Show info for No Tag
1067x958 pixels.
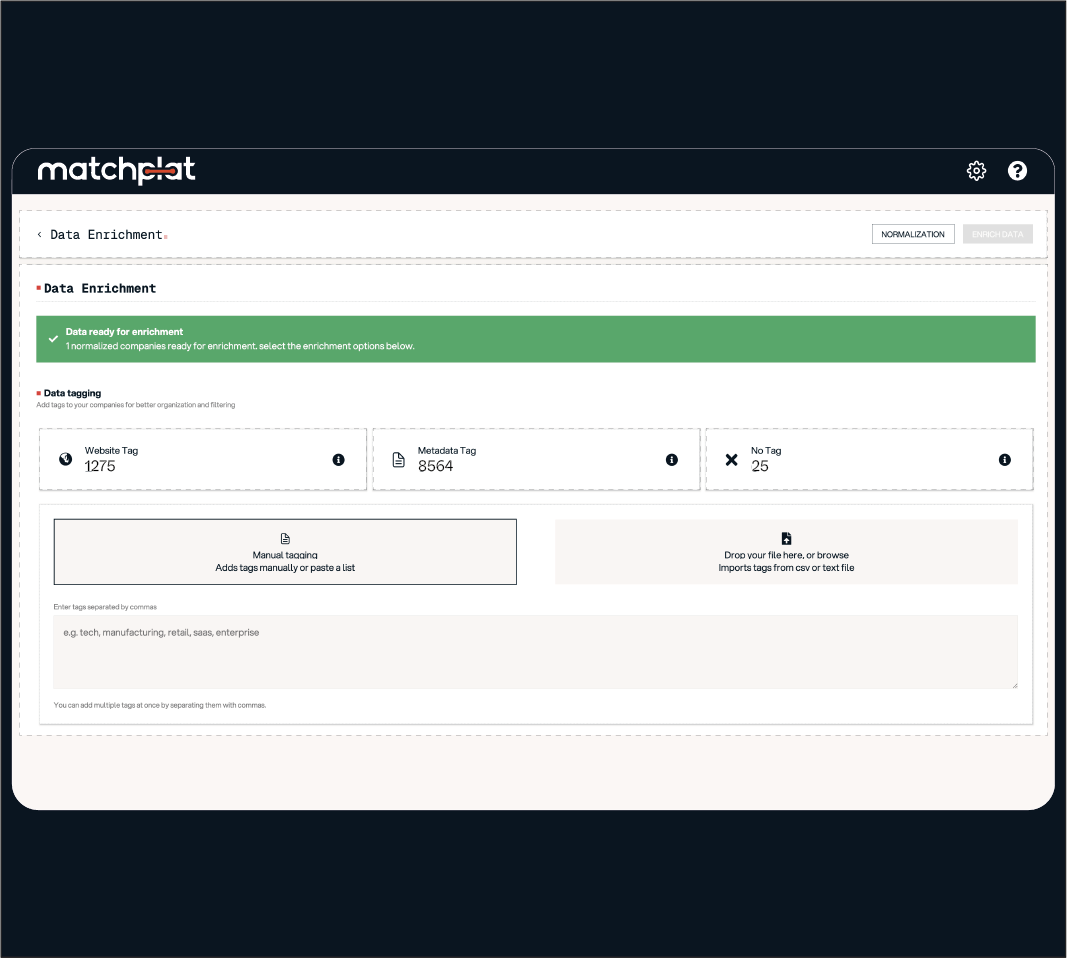[1004, 460]
